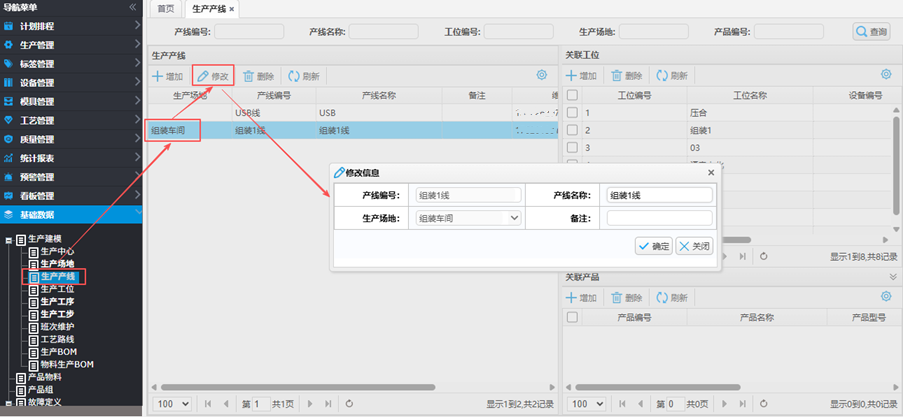Viewport: 903px width, 417px height.
Task: Toggle select-all checkbox in 关联产品 header
Action: tap(572, 317)
